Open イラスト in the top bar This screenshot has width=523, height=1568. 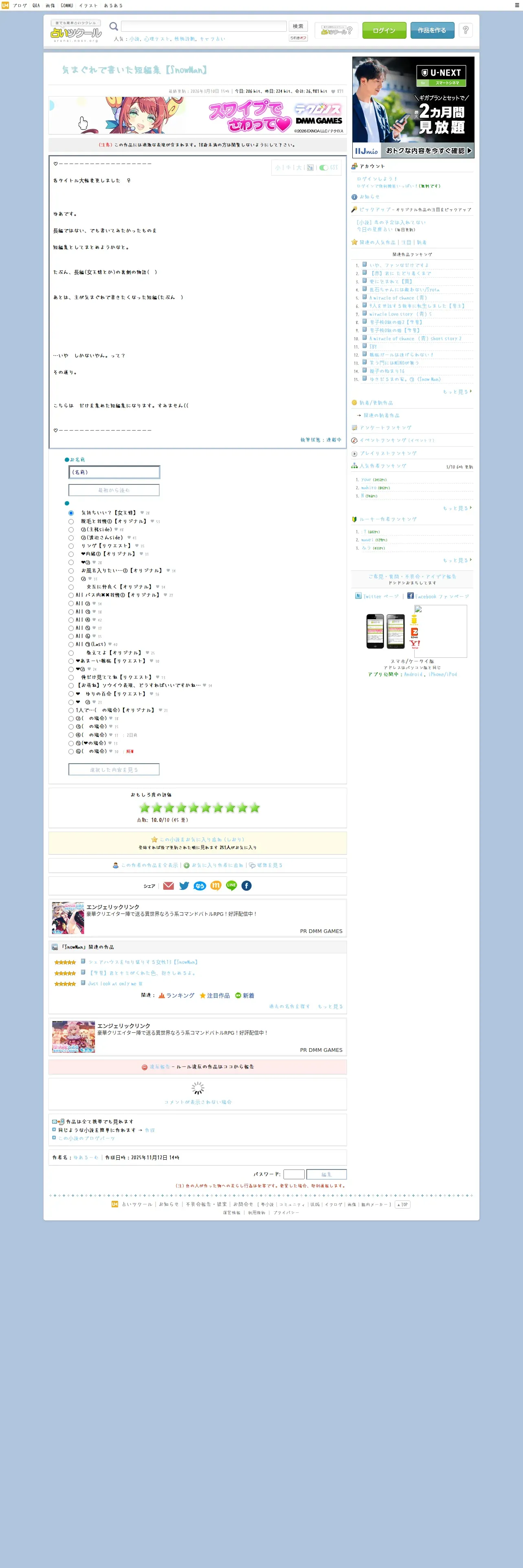[88, 5]
